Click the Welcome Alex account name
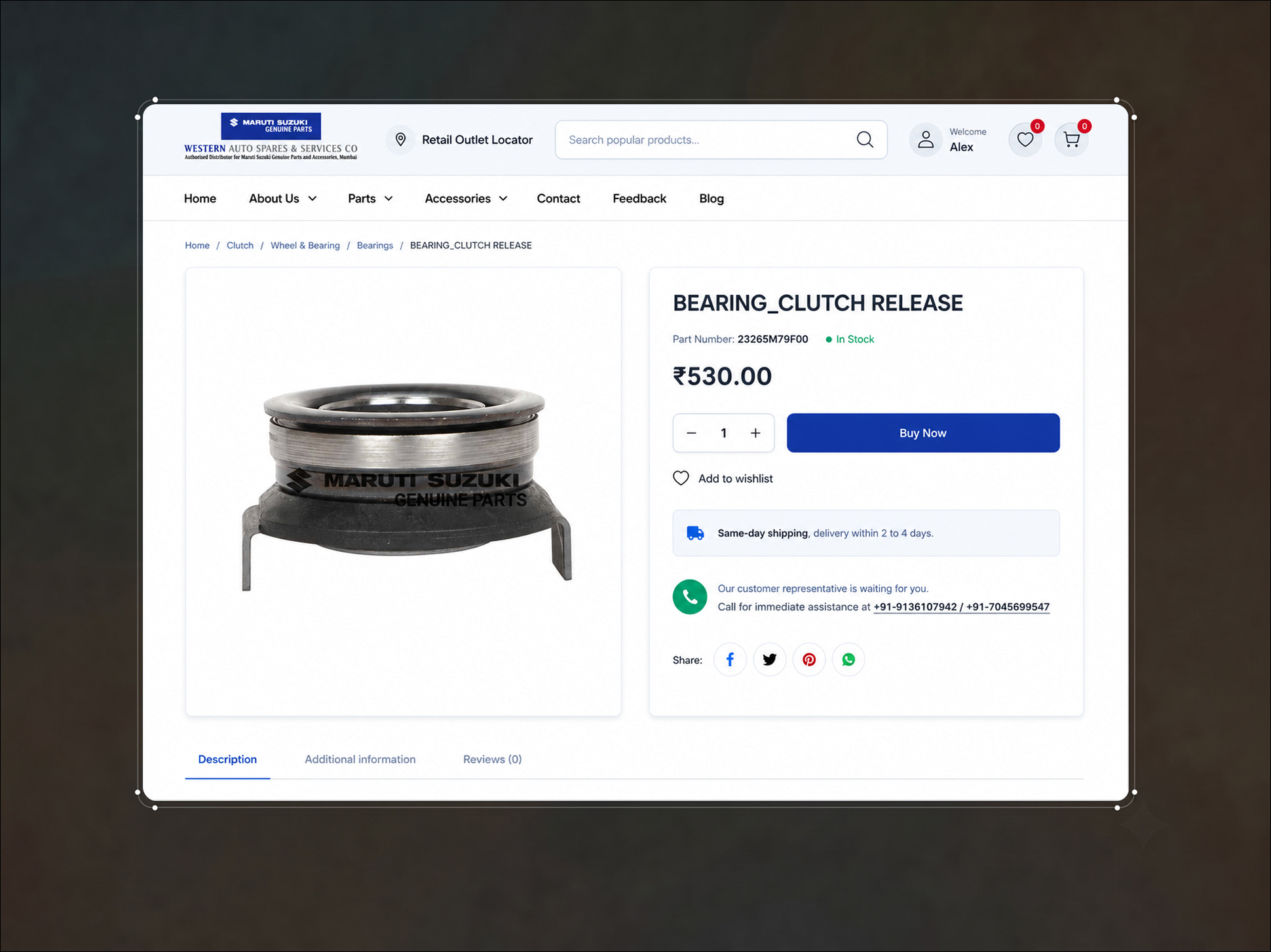The image size is (1271, 952). tap(968, 140)
